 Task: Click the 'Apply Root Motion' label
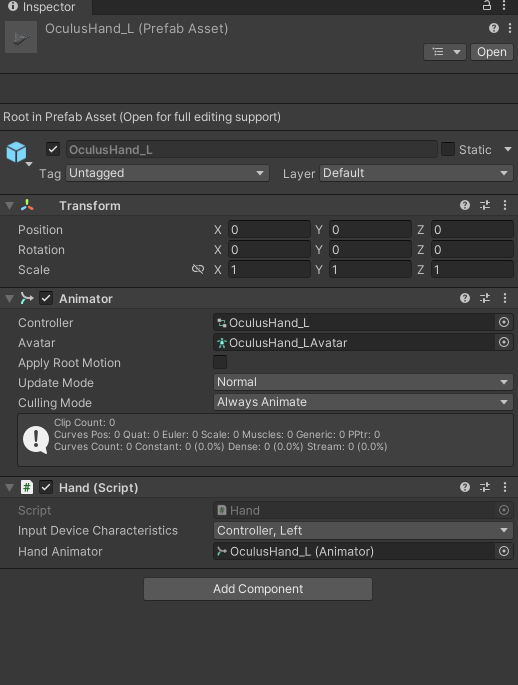click(69, 363)
